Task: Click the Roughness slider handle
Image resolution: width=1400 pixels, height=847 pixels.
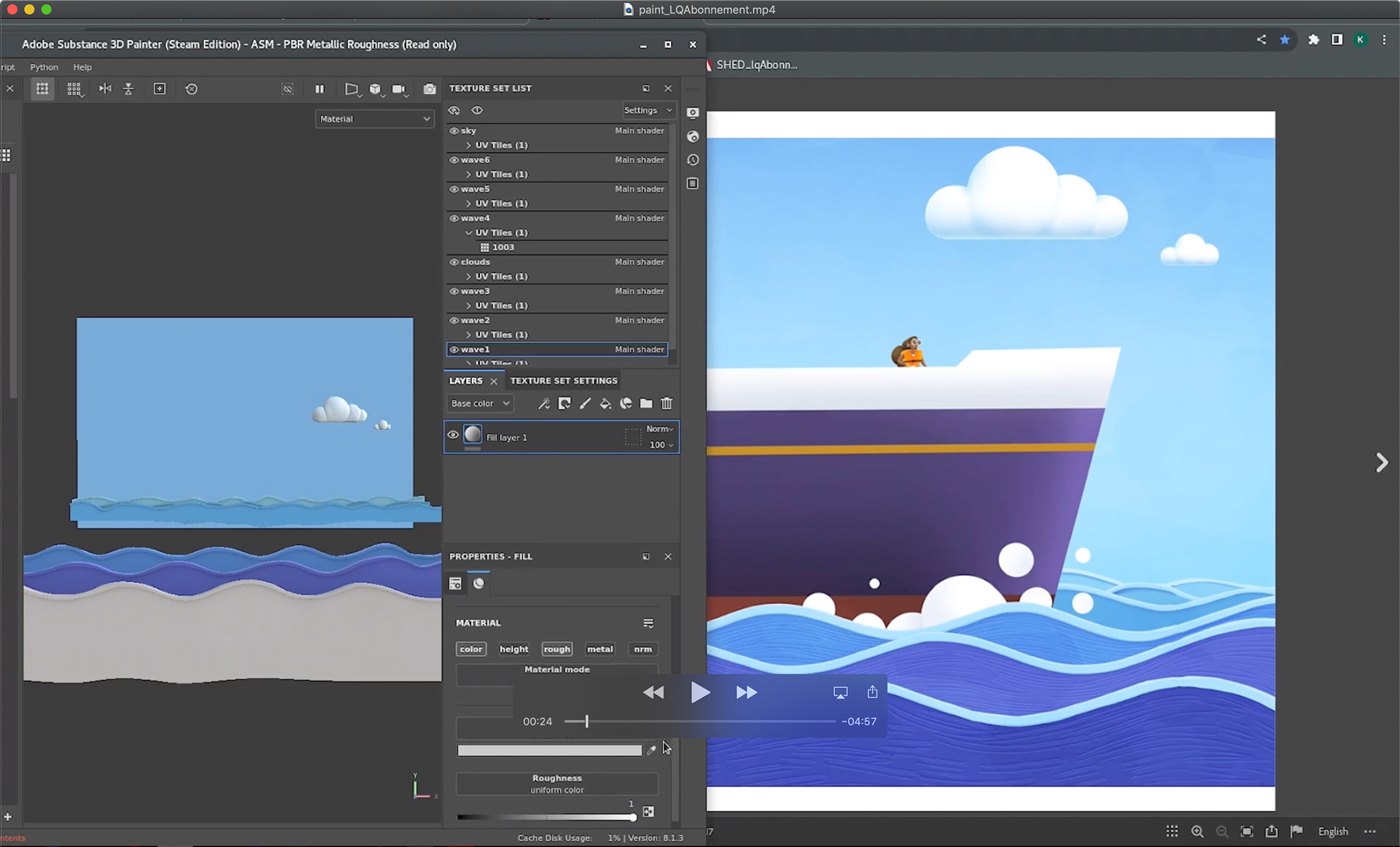Action: click(633, 817)
